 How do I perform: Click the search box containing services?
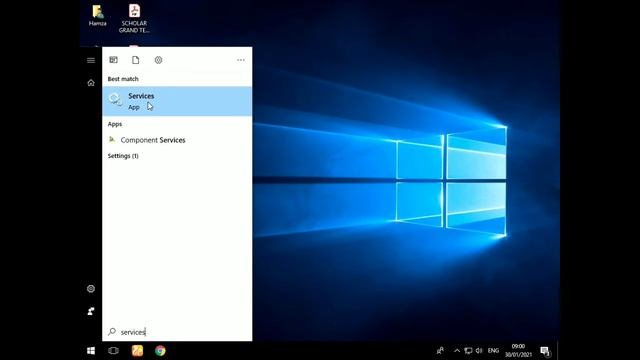click(177, 332)
